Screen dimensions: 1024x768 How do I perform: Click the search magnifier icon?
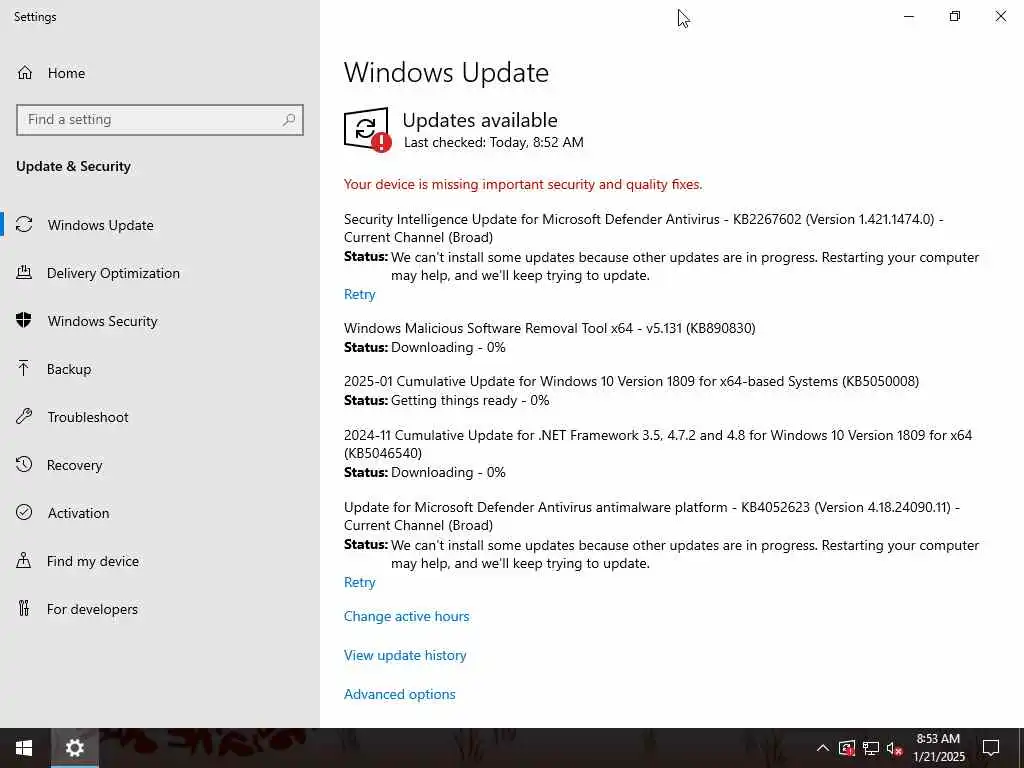(x=289, y=120)
